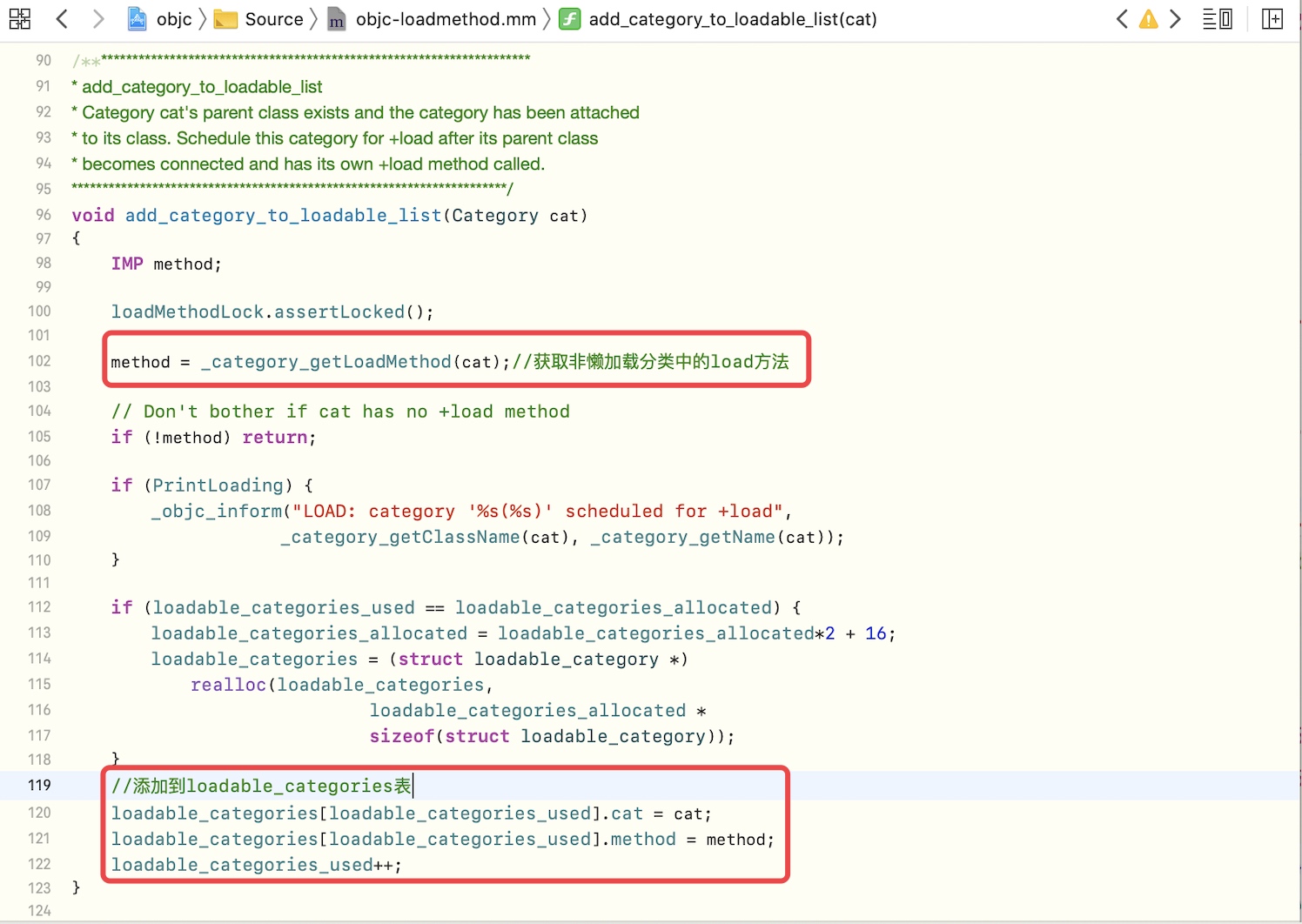Click 'loadable_categories_used++;' line
This screenshot has width=1302, height=924.
pyautogui.click(x=257, y=865)
